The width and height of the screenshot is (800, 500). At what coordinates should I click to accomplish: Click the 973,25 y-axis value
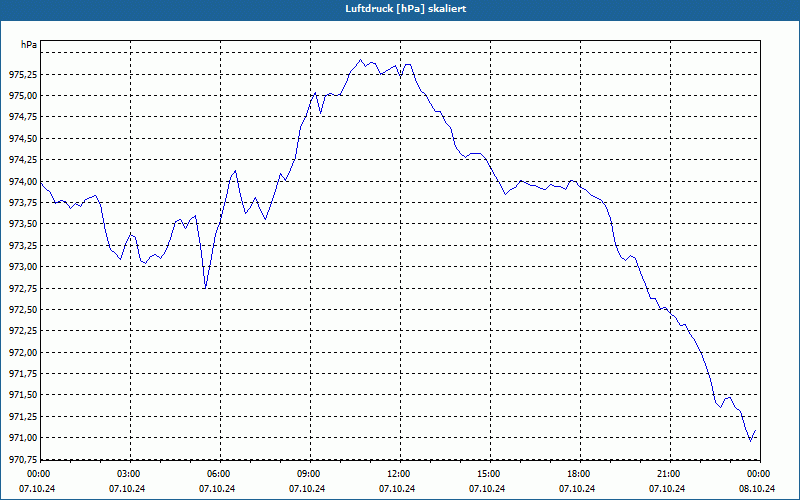coord(23,245)
